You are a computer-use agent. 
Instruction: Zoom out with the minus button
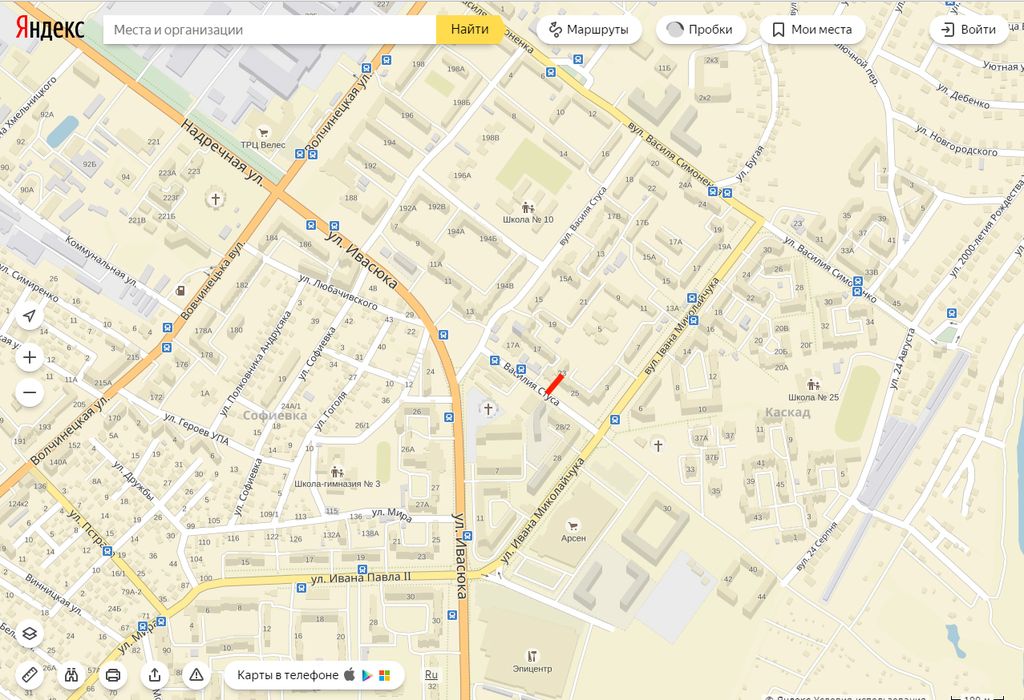click(x=29, y=392)
